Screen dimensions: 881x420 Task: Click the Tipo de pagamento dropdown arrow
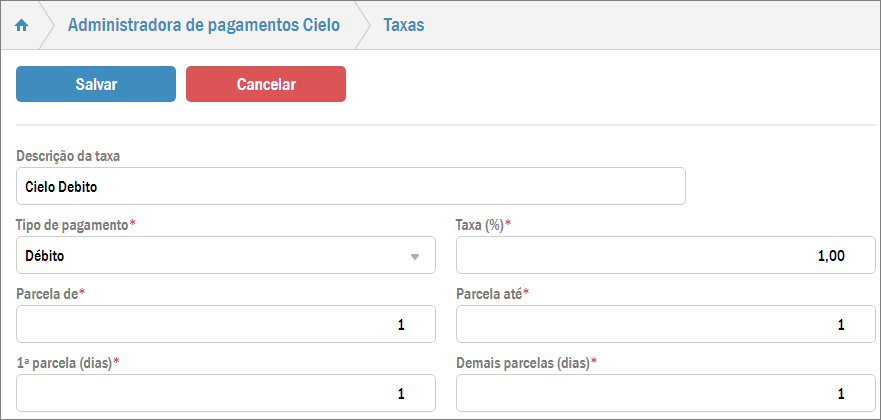coord(415,257)
